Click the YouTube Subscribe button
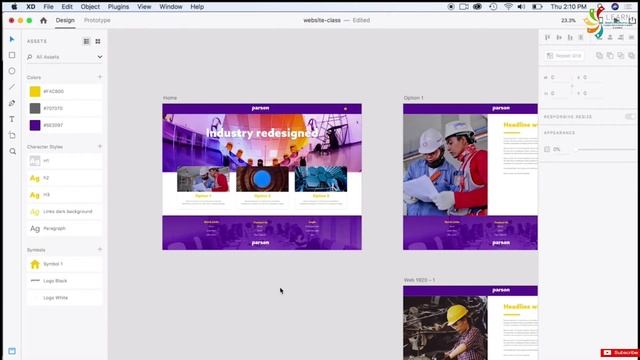 pyautogui.click(x=620, y=353)
